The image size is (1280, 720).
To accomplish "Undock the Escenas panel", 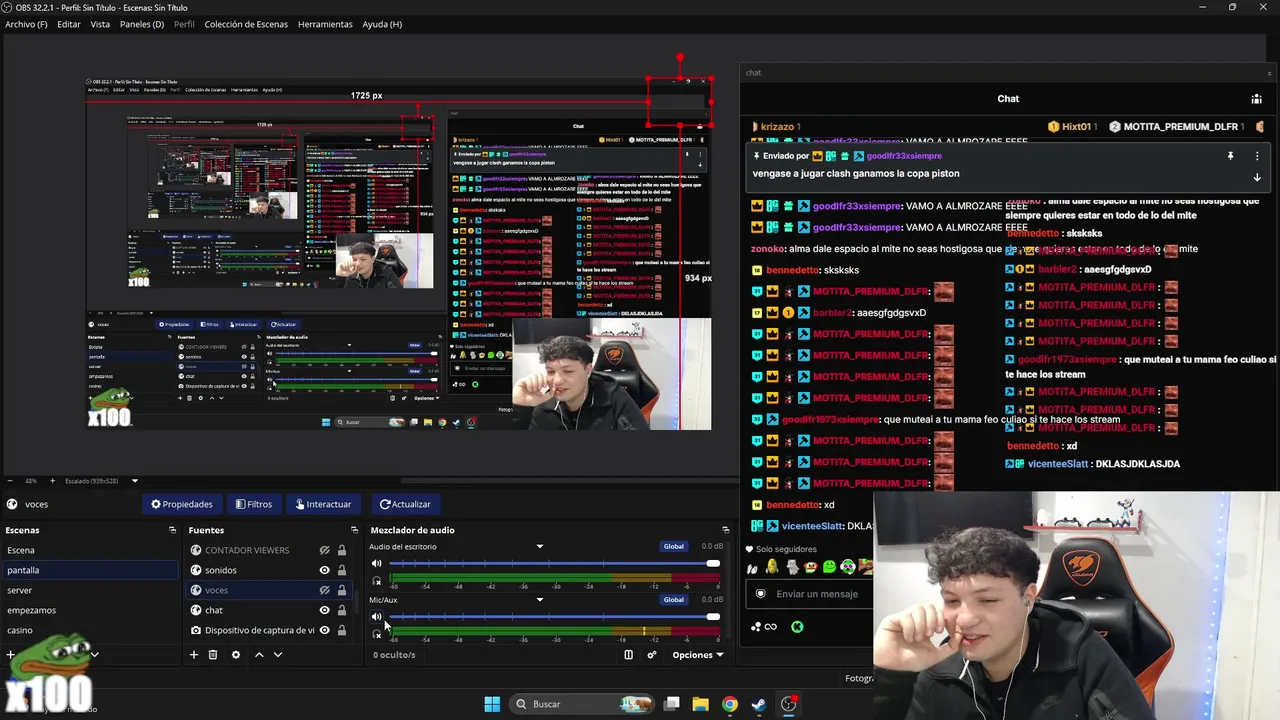I will click(172, 530).
